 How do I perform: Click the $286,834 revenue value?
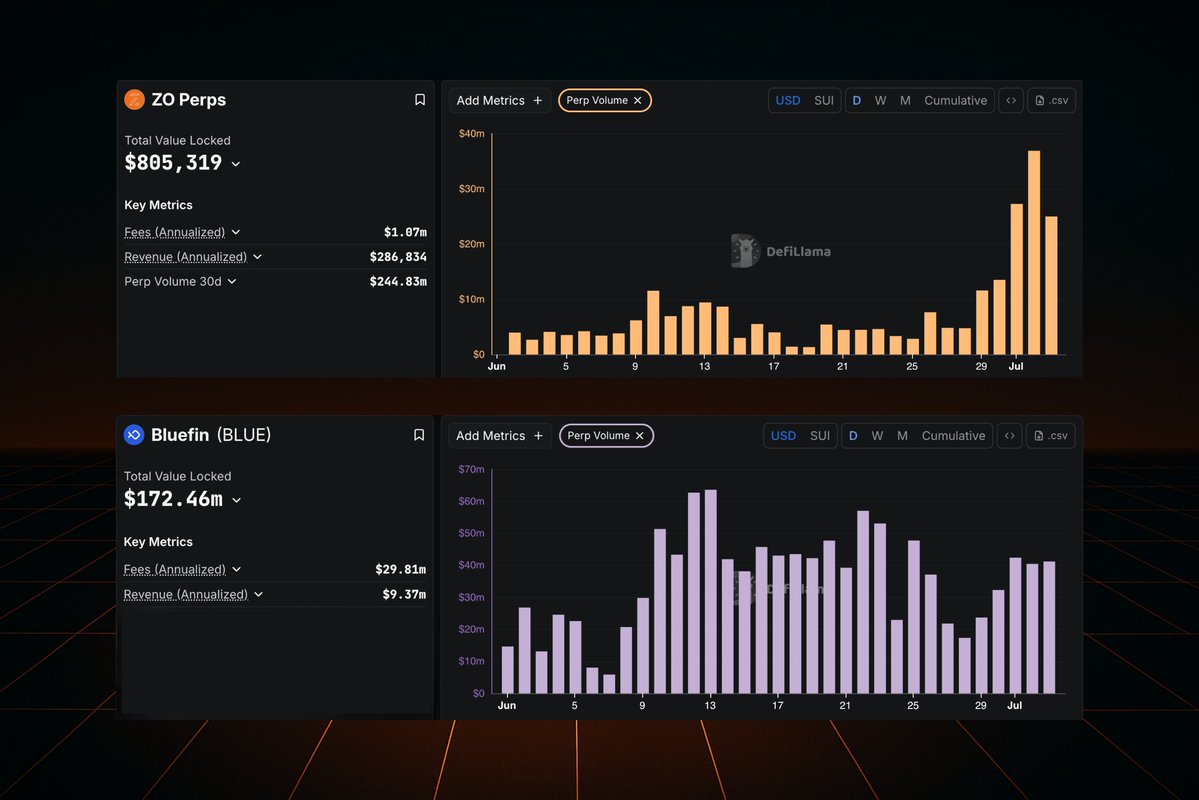coord(398,257)
